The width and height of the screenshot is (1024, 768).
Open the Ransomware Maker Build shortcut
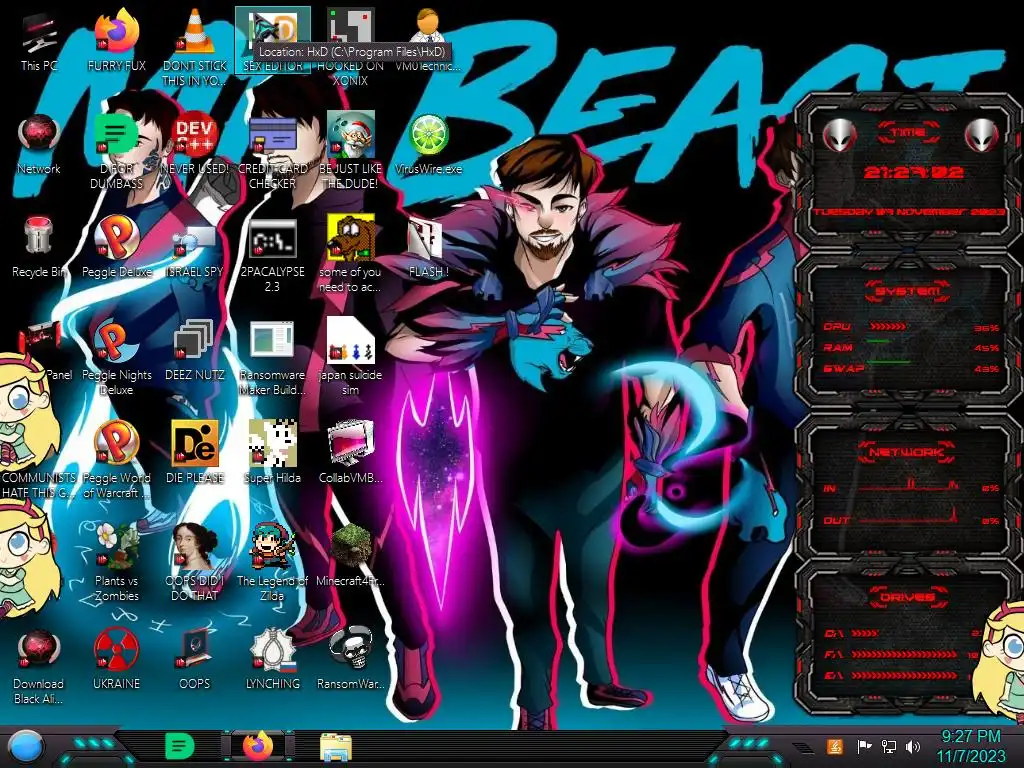pyautogui.click(x=272, y=358)
